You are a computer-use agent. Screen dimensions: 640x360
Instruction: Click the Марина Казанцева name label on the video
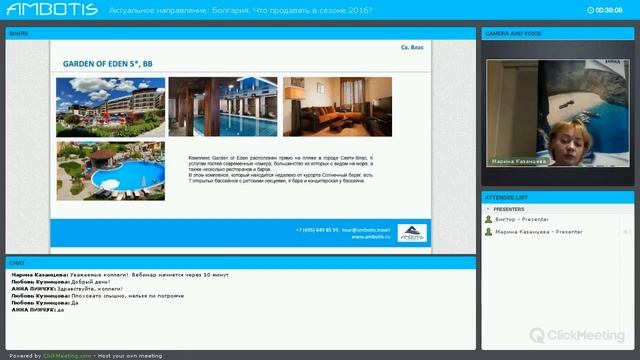point(518,162)
